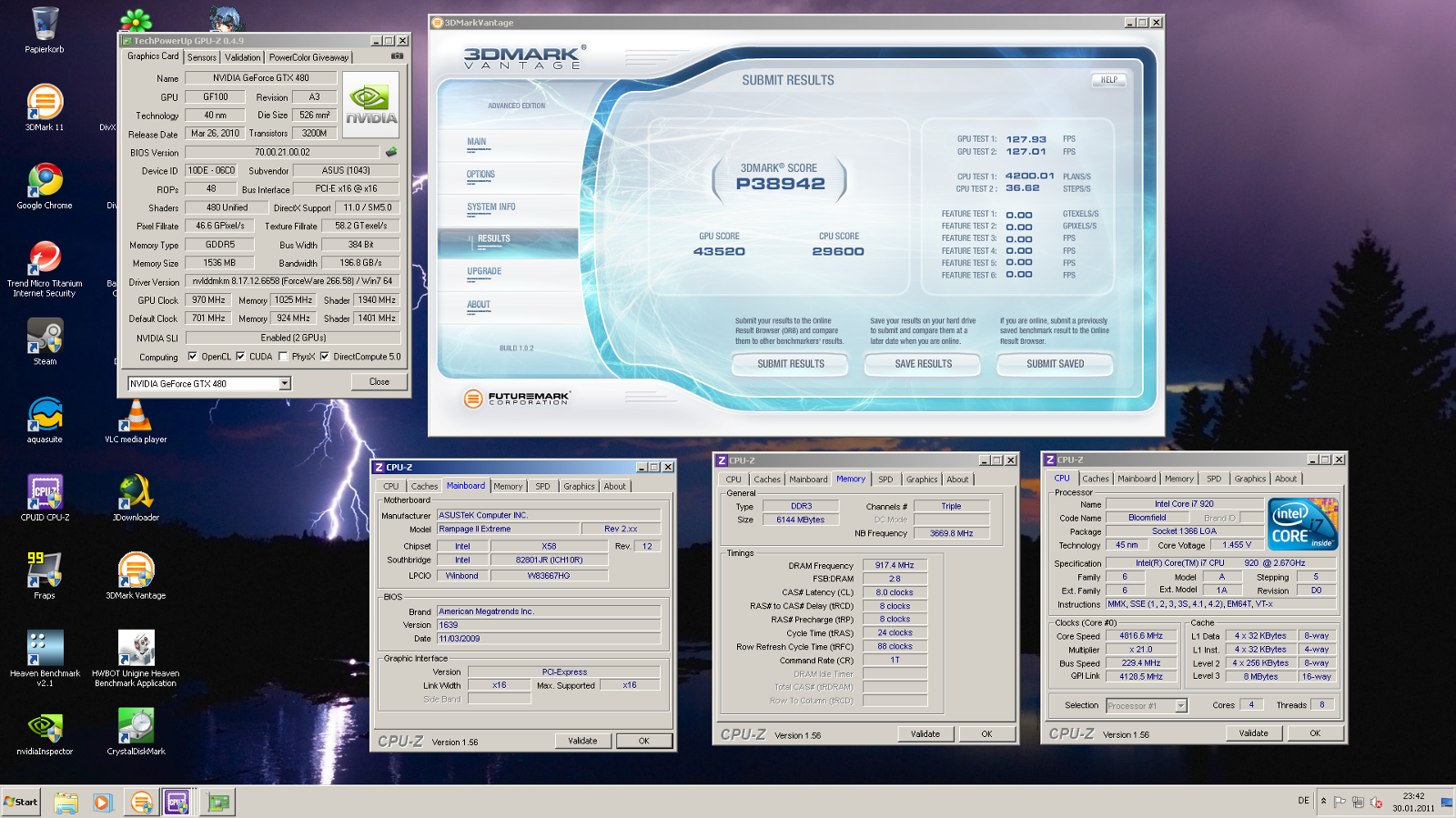1456x818 pixels.
Task: Toggle the PhysX checkbox in GPU-Z
Action: tap(283, 357)
